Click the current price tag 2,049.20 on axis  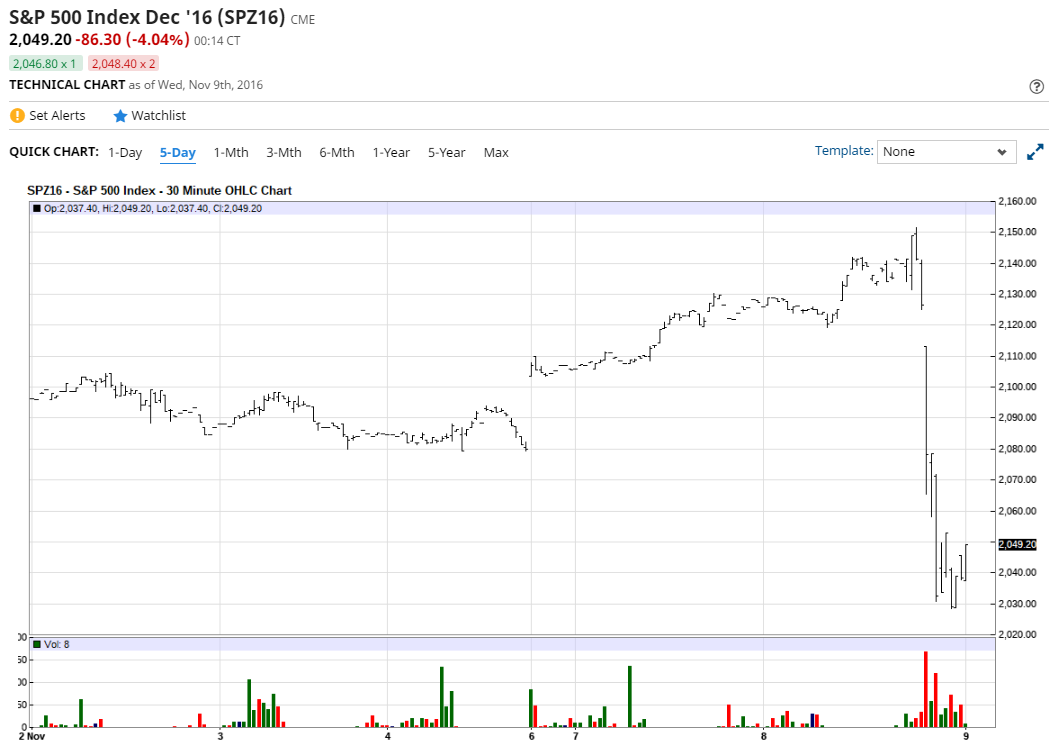tap(1017, 544)
